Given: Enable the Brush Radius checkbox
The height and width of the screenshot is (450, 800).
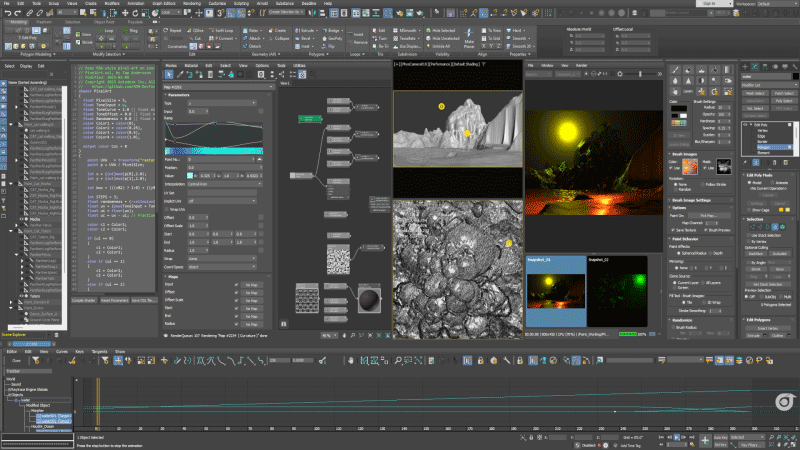Looking at the screenshot, I should pos(674,326).
